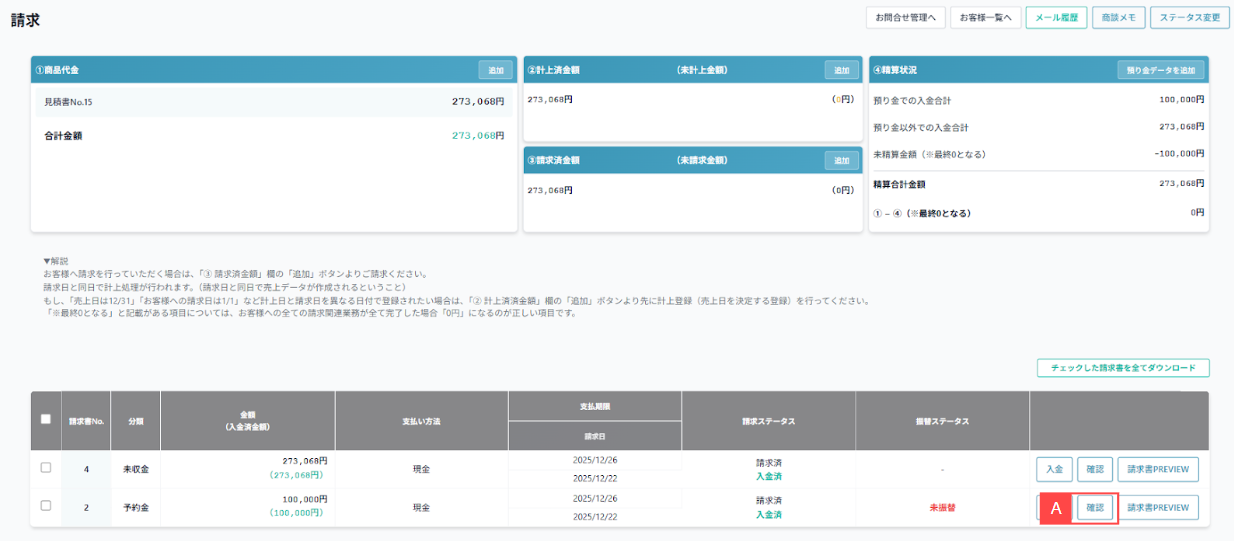Open 請求書PREVIEW for invoice No. 4

coord(1157,469)
